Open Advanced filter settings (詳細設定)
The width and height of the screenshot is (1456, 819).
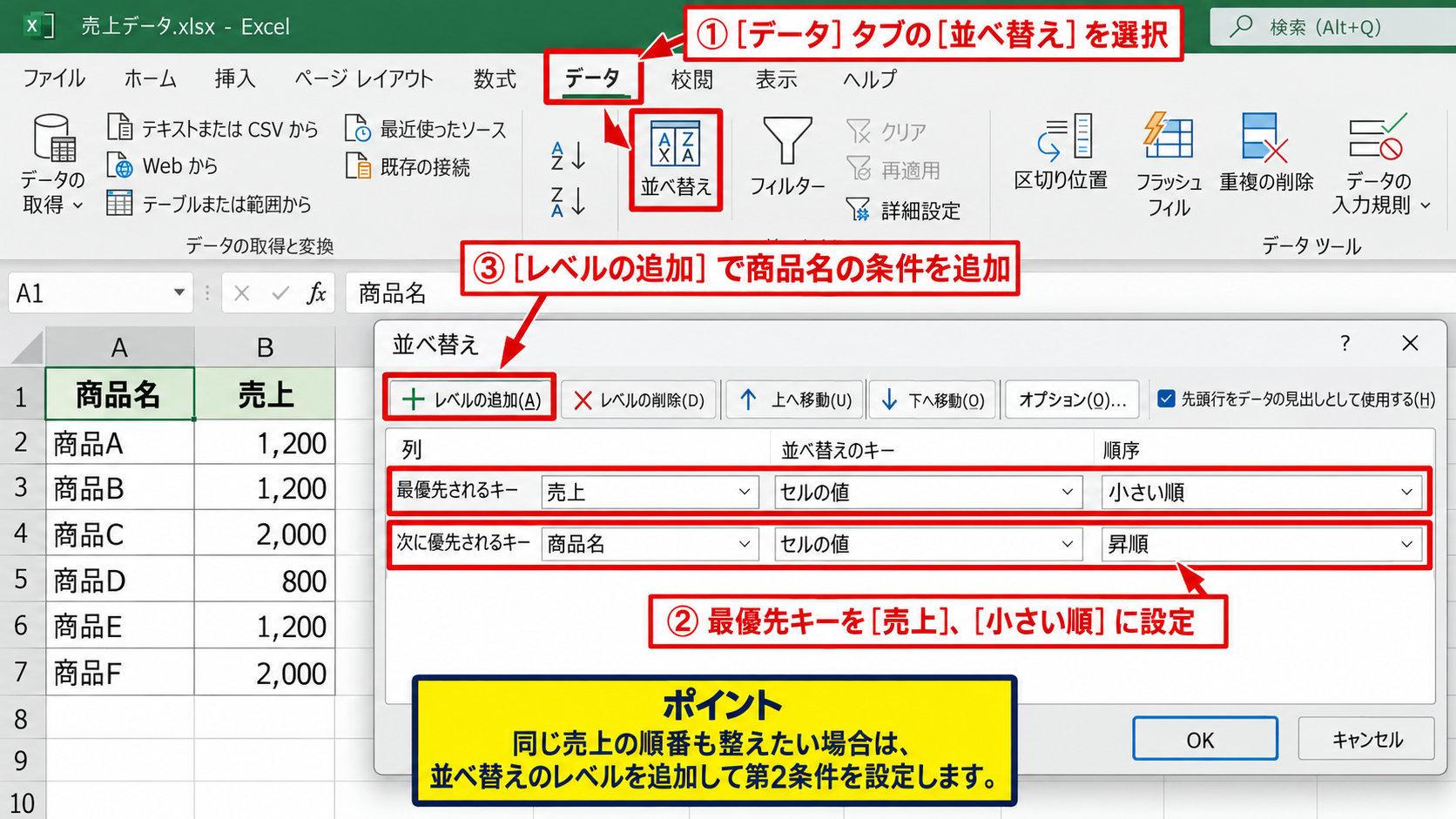pos(903,210)
